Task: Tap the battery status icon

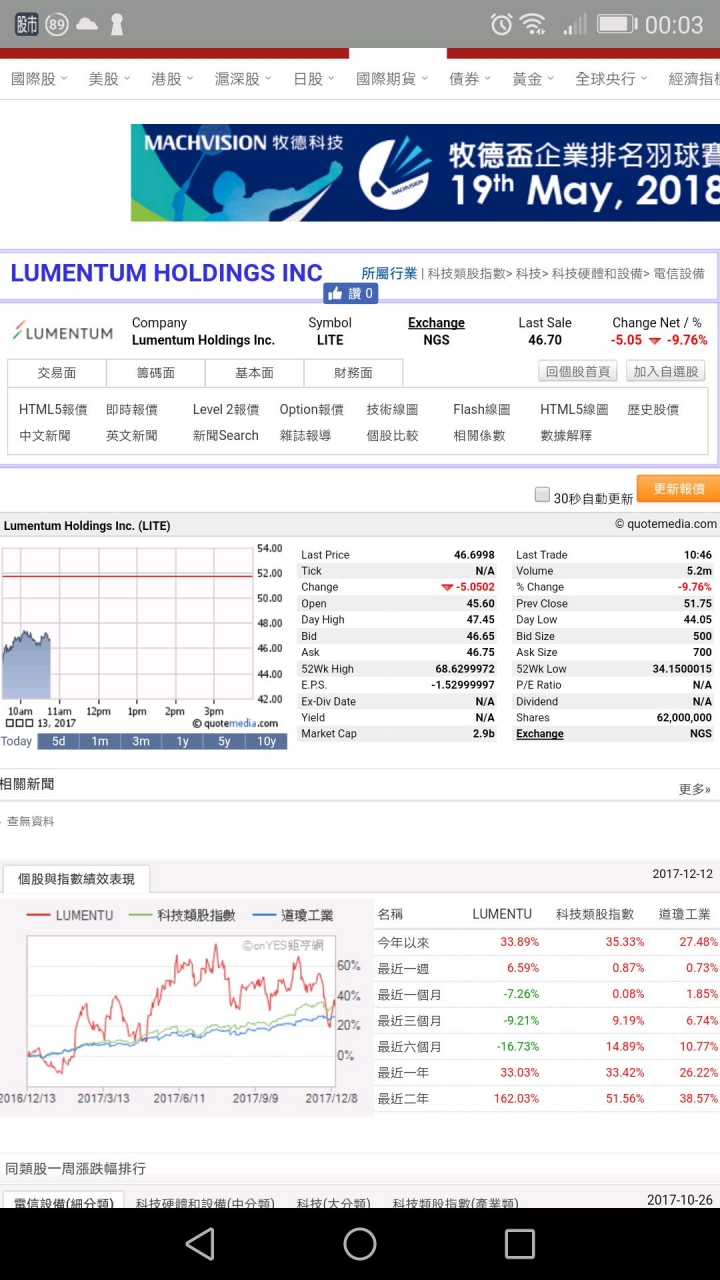Action: [x=617, y=24]
